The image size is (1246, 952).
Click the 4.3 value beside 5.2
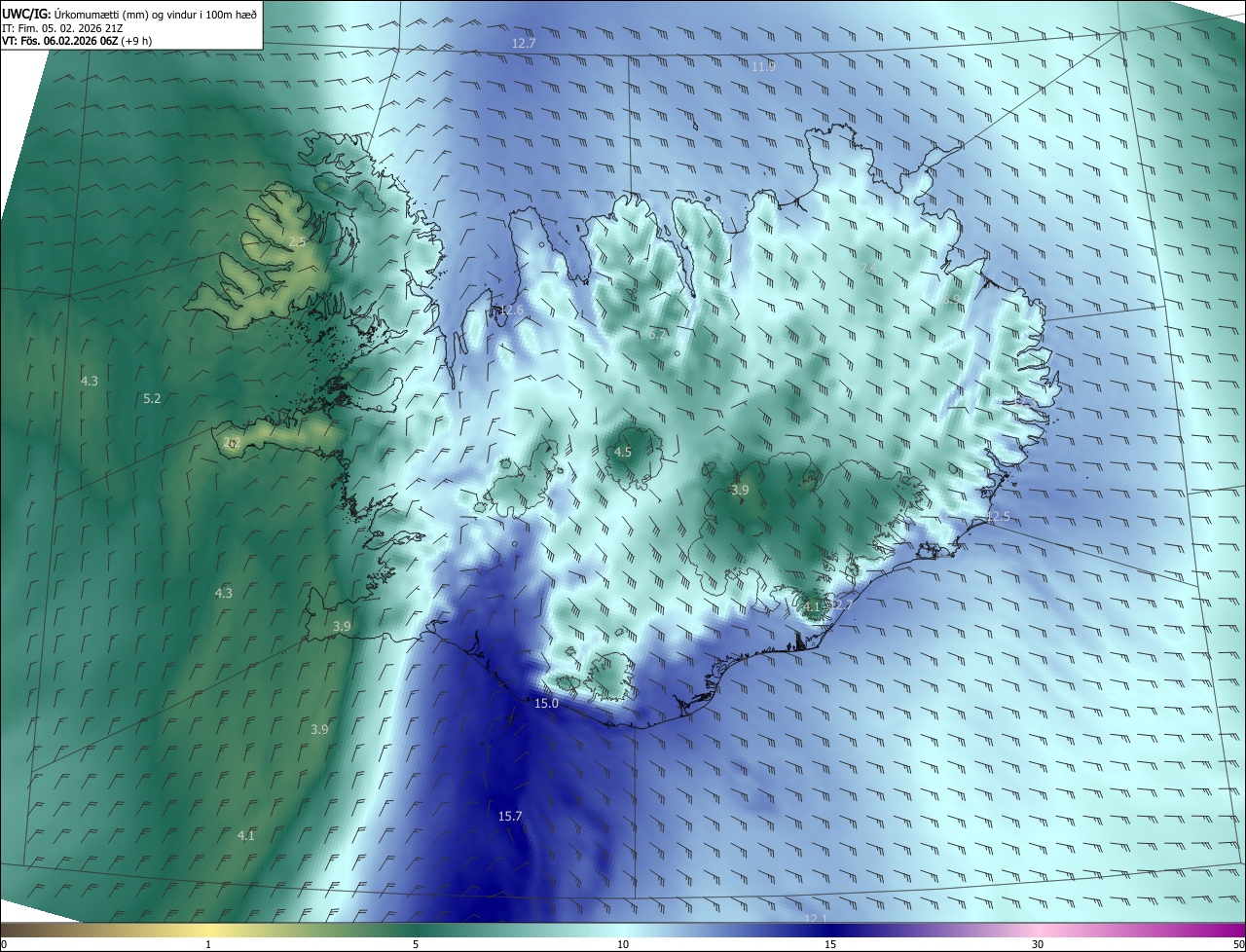click(x=90, y=381)
